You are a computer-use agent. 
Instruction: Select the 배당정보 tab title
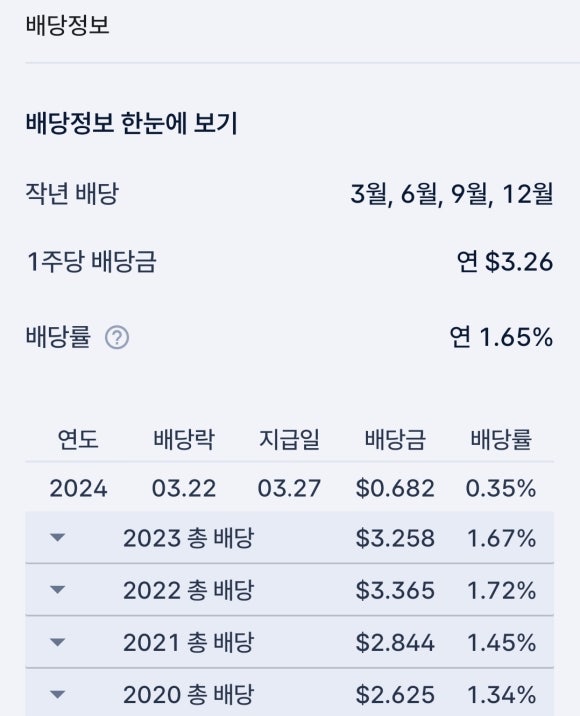click(x=68, y=25)
